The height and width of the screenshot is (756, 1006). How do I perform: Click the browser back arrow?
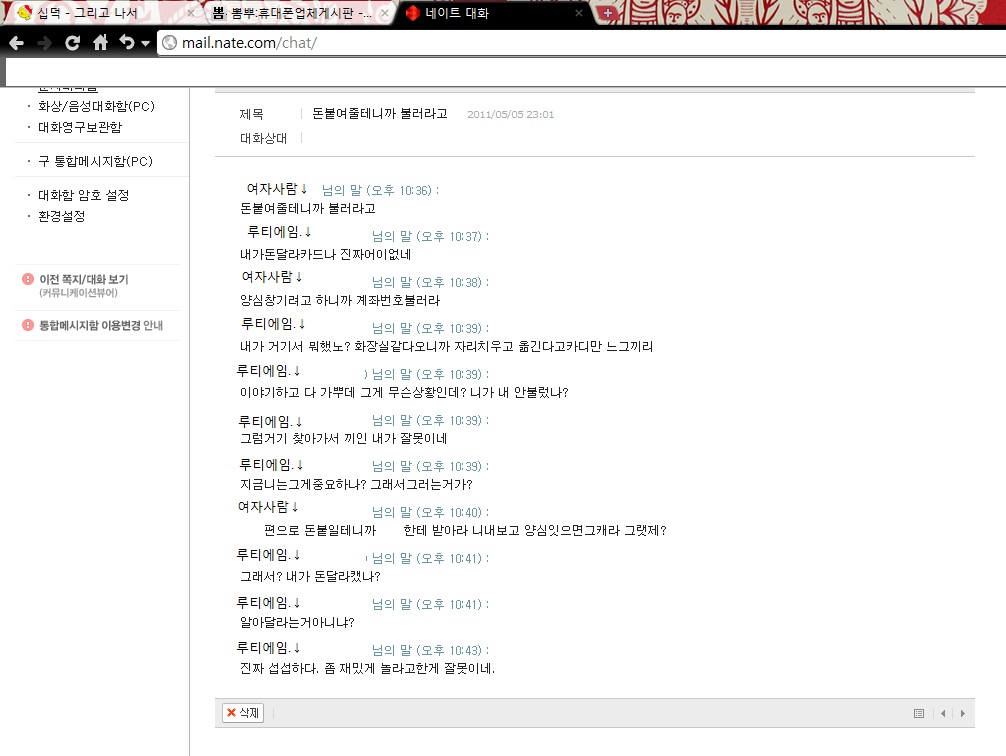click(17, 43)
